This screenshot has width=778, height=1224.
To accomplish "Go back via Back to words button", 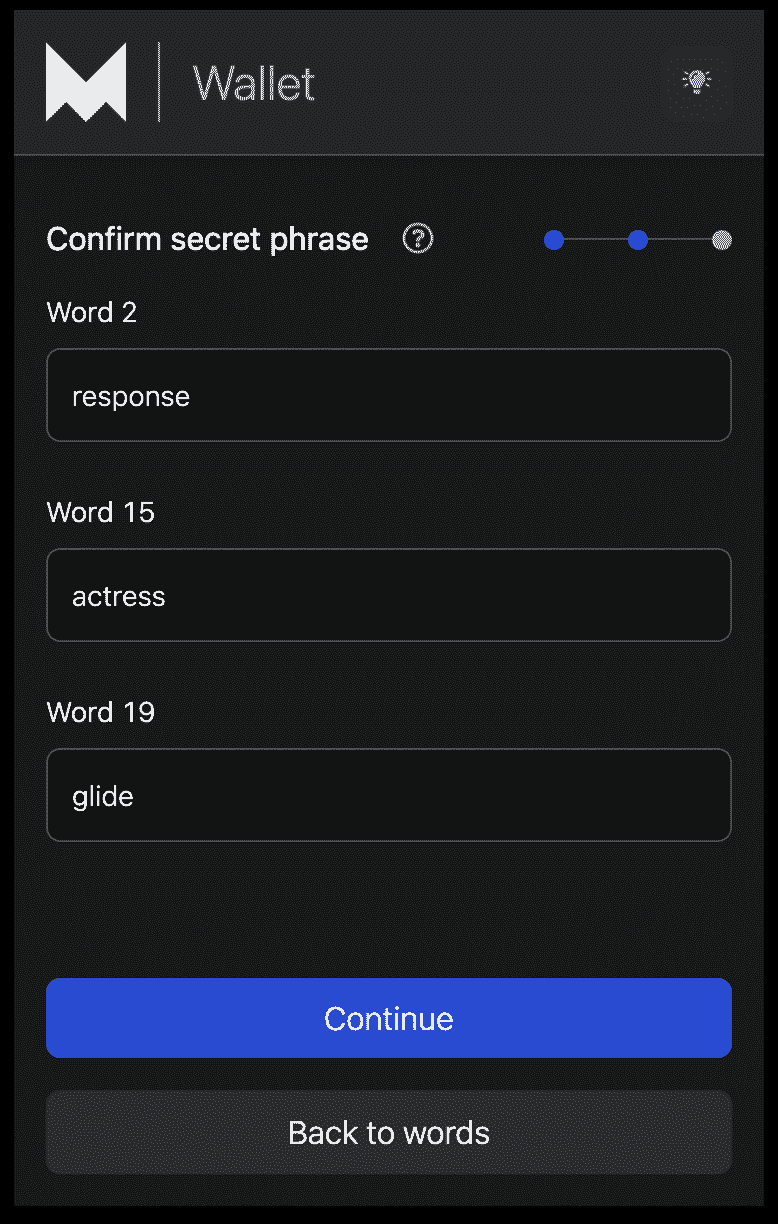I will [x=388, y=1132].
